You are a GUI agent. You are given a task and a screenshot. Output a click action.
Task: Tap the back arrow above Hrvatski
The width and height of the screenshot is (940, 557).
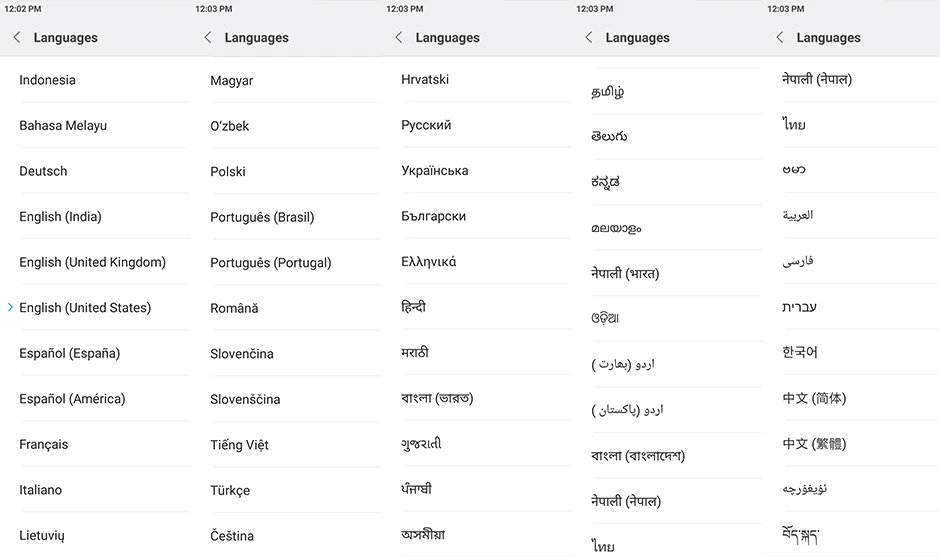[399, 37]
